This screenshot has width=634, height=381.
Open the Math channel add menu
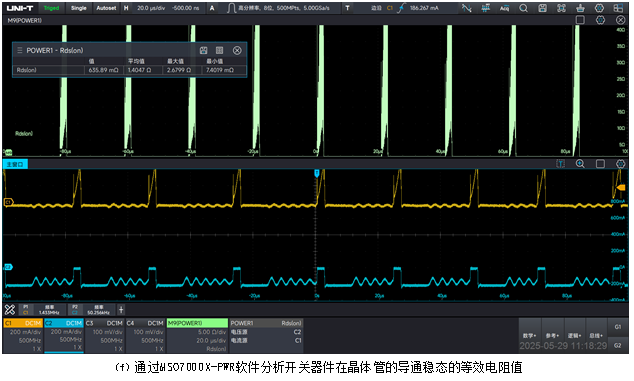pyautogui.click(x=530, y=335)
